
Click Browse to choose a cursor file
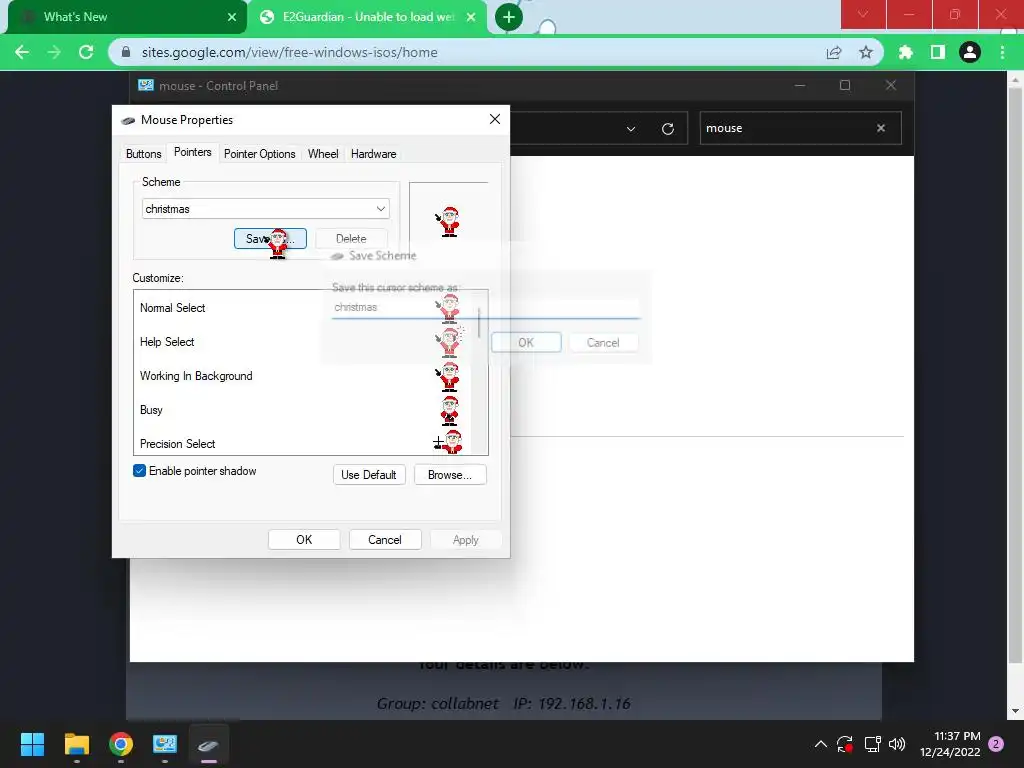coord(450,475)
